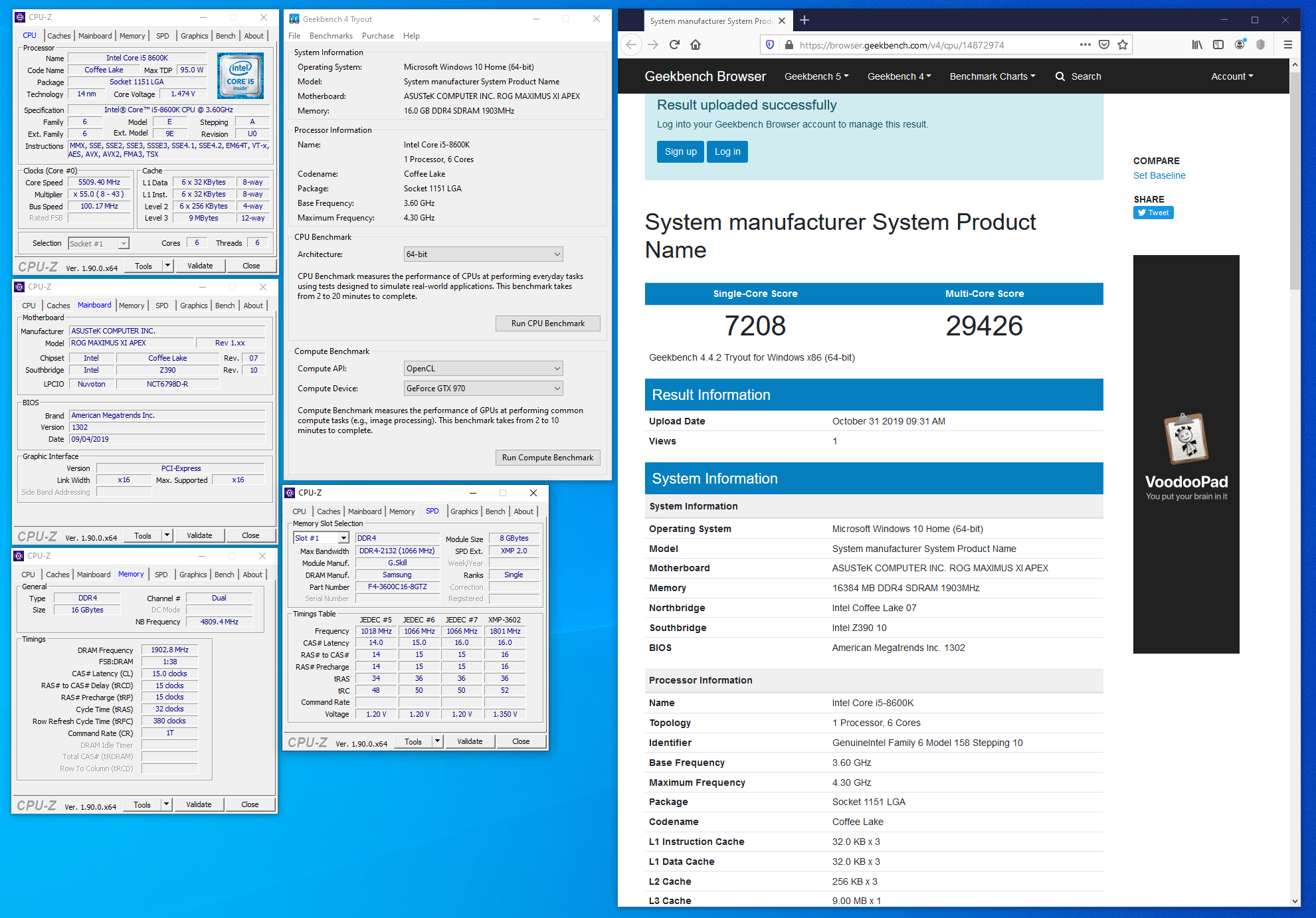The height and width of the screenshot is (918, 1316).
Task: Open the Firefox account icon
Action: (x=1240, y=45)
